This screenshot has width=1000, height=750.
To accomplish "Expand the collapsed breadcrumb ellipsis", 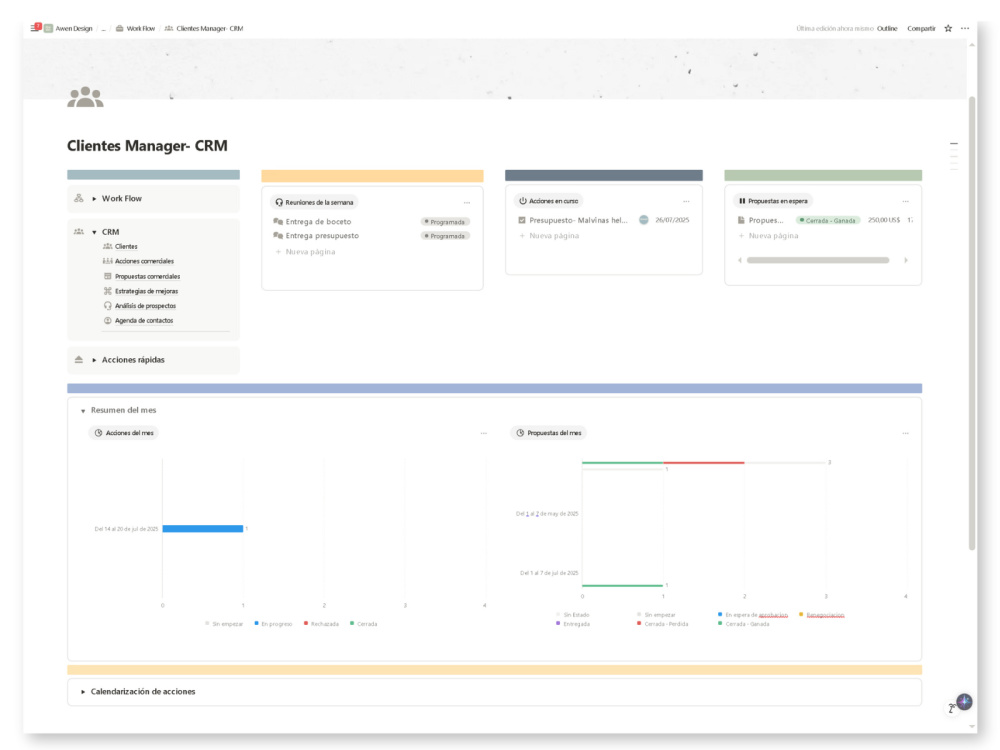I will (103, 29).
